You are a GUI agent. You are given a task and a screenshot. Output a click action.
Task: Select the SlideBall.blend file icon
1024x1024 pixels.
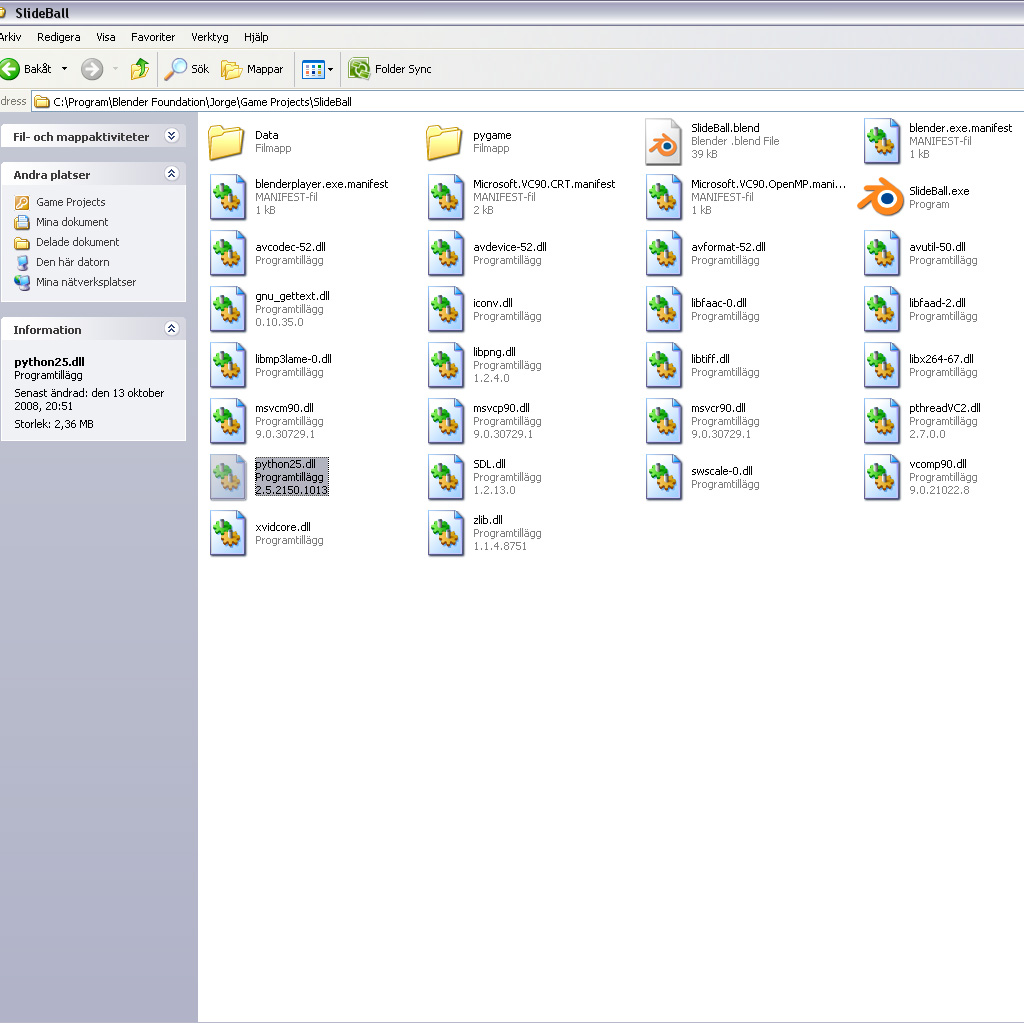point(664,142)
